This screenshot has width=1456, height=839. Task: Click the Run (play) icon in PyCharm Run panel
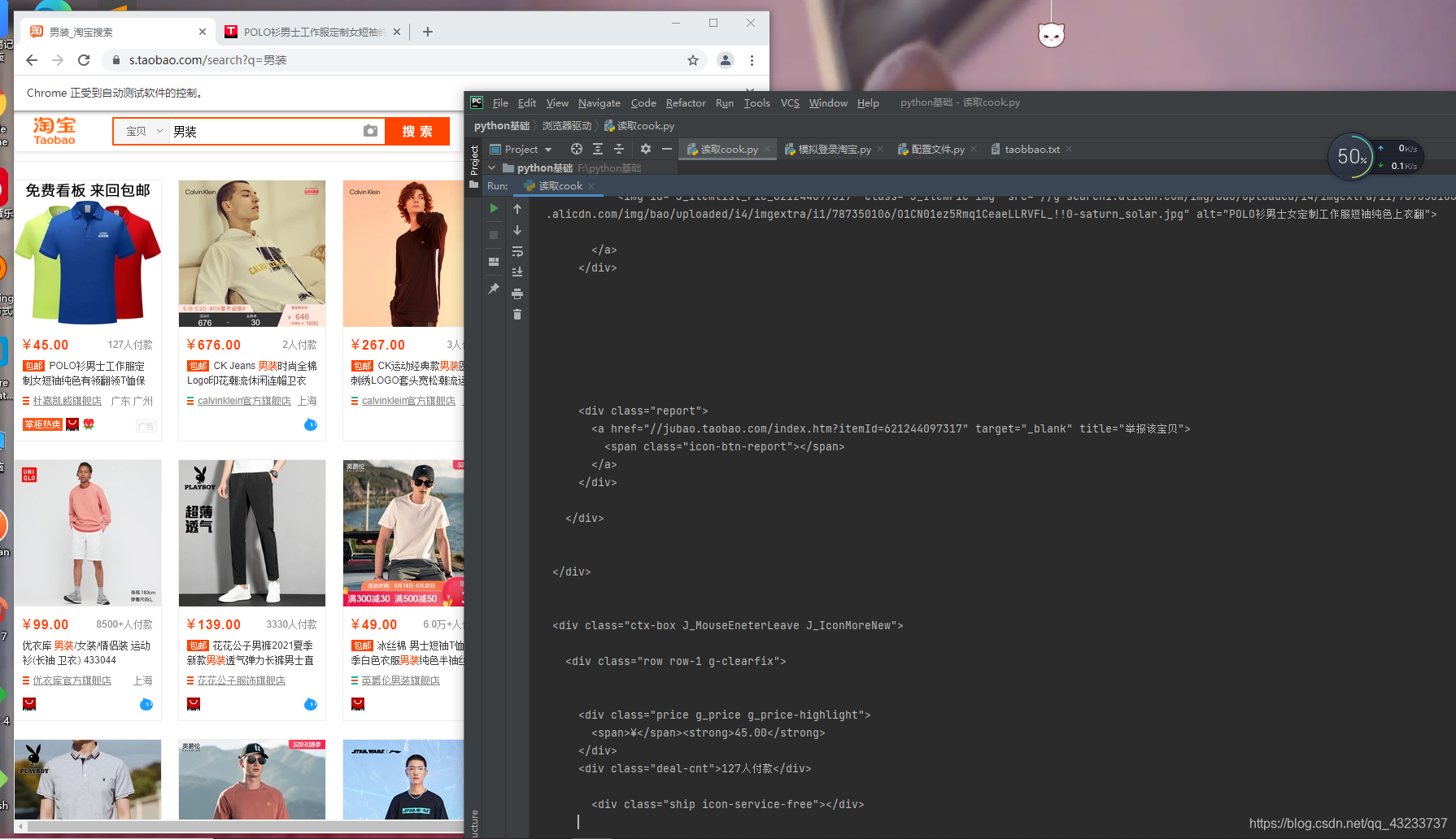[494, 209]
